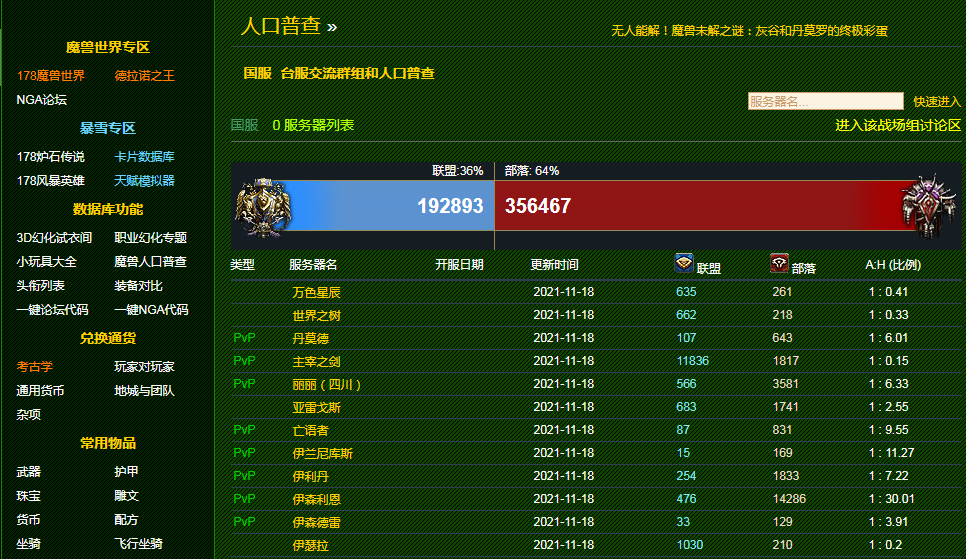Viewport: 966px width, 559px height.
Task: Click the Alliance crest emblem on the bar
Action: (263, 208)
